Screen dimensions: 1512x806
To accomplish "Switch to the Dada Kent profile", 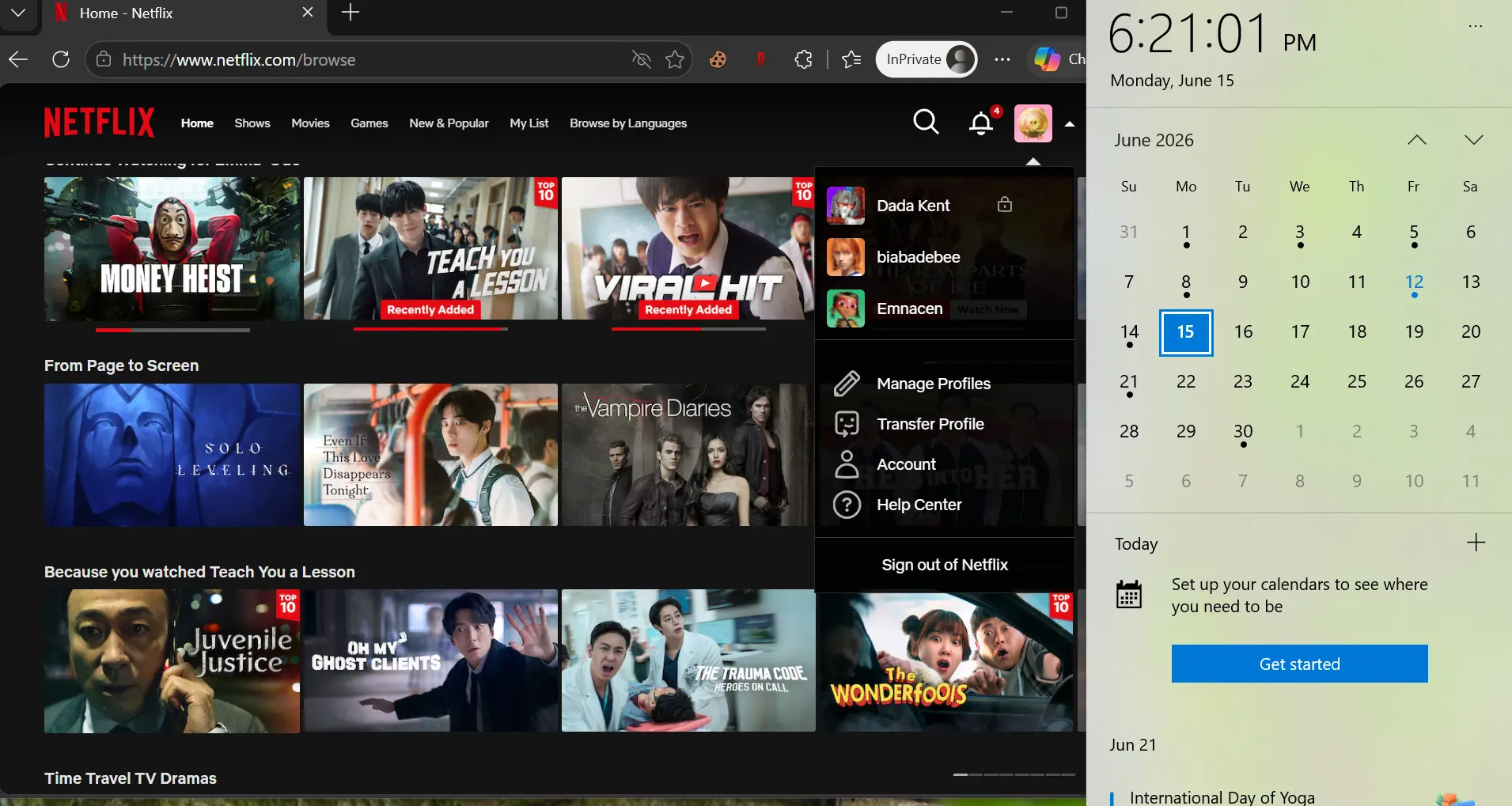I will pyautogui.click(x=913, y=206).
